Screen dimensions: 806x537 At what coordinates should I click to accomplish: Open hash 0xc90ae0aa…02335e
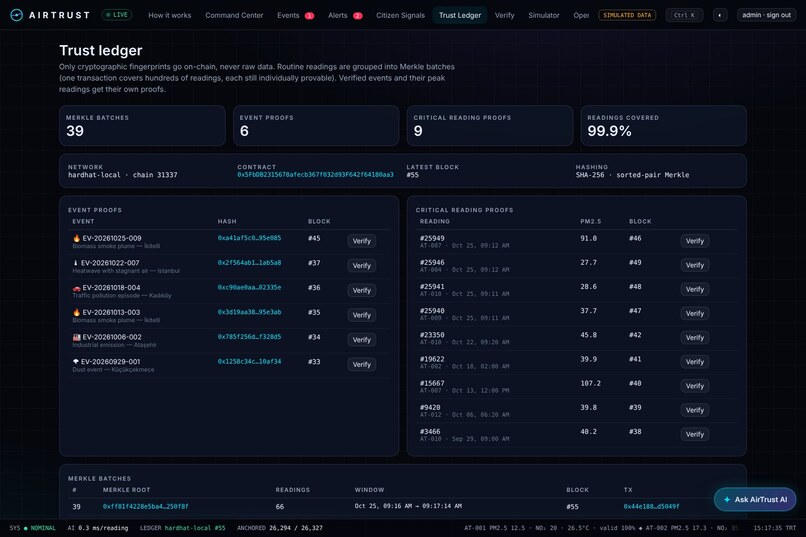click(249, 287)
